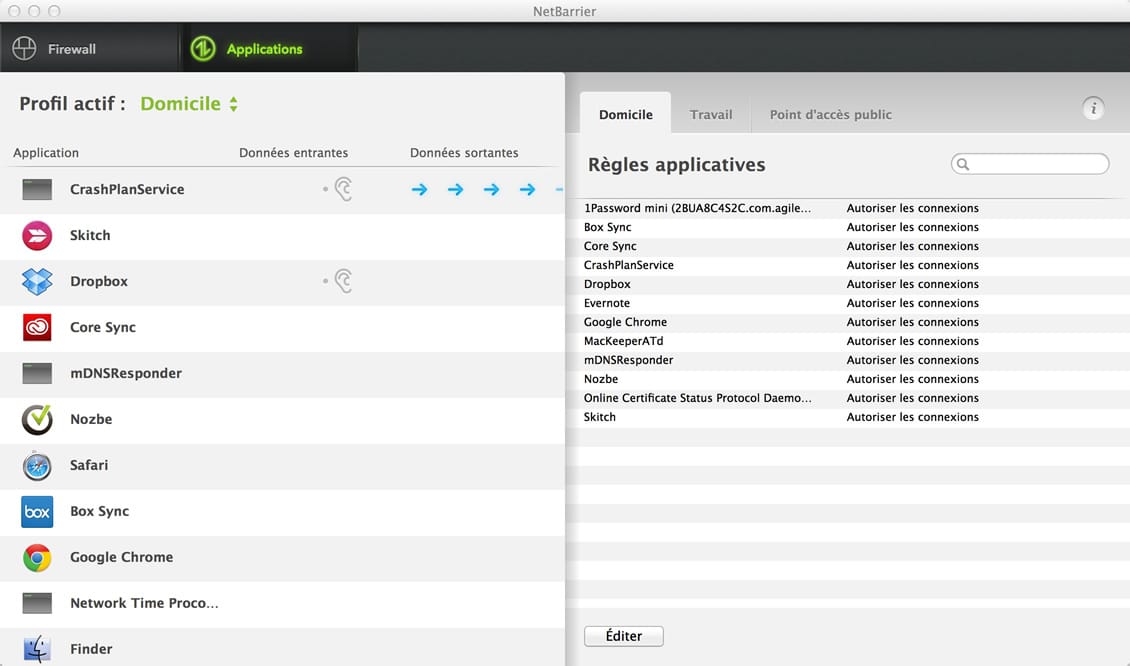The width and height of the screenshot is (1130, 666).
Task: Select the Travail profile tab
Action: tap(711, 114)
